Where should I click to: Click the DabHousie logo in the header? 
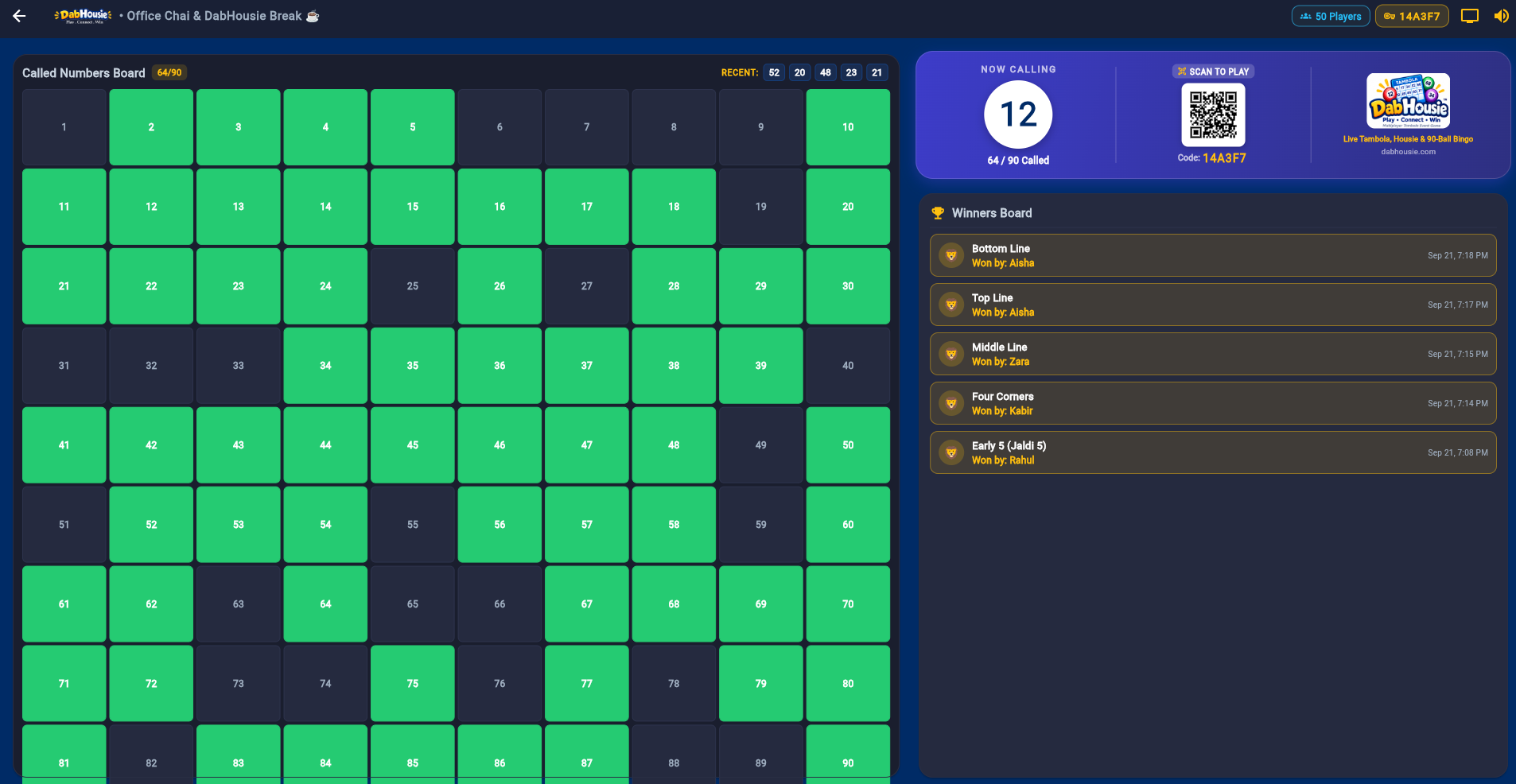84,16
